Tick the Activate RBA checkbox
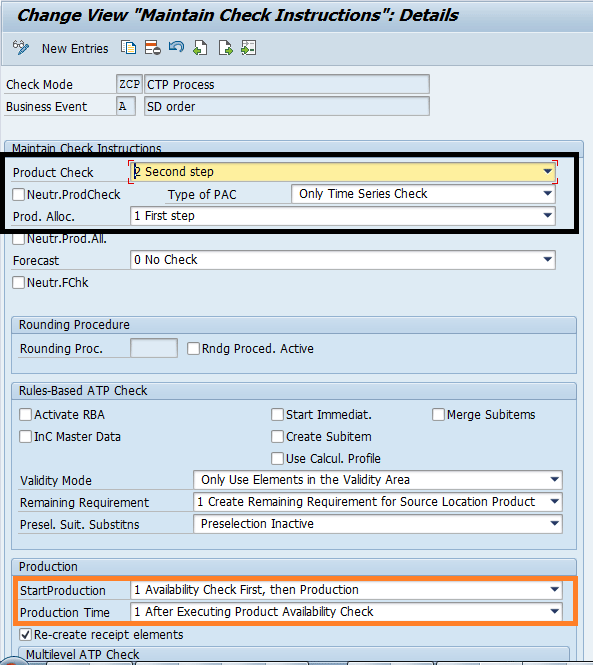 coord(25,414)
